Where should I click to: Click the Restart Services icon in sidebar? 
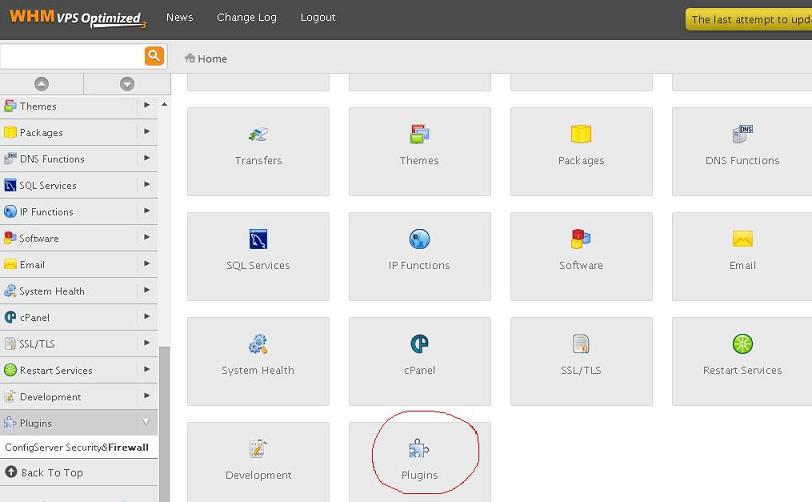pos(10,370)
